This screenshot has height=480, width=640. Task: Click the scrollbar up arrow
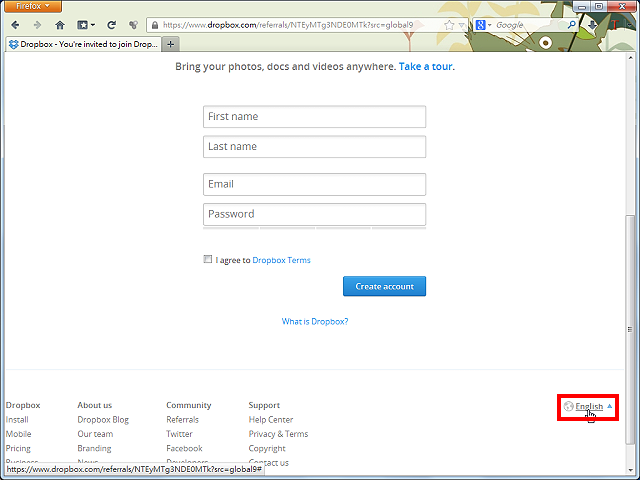point(630,58)
